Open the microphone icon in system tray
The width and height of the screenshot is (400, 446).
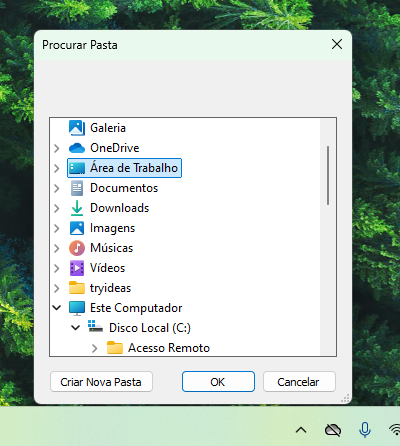click(365, 430)
